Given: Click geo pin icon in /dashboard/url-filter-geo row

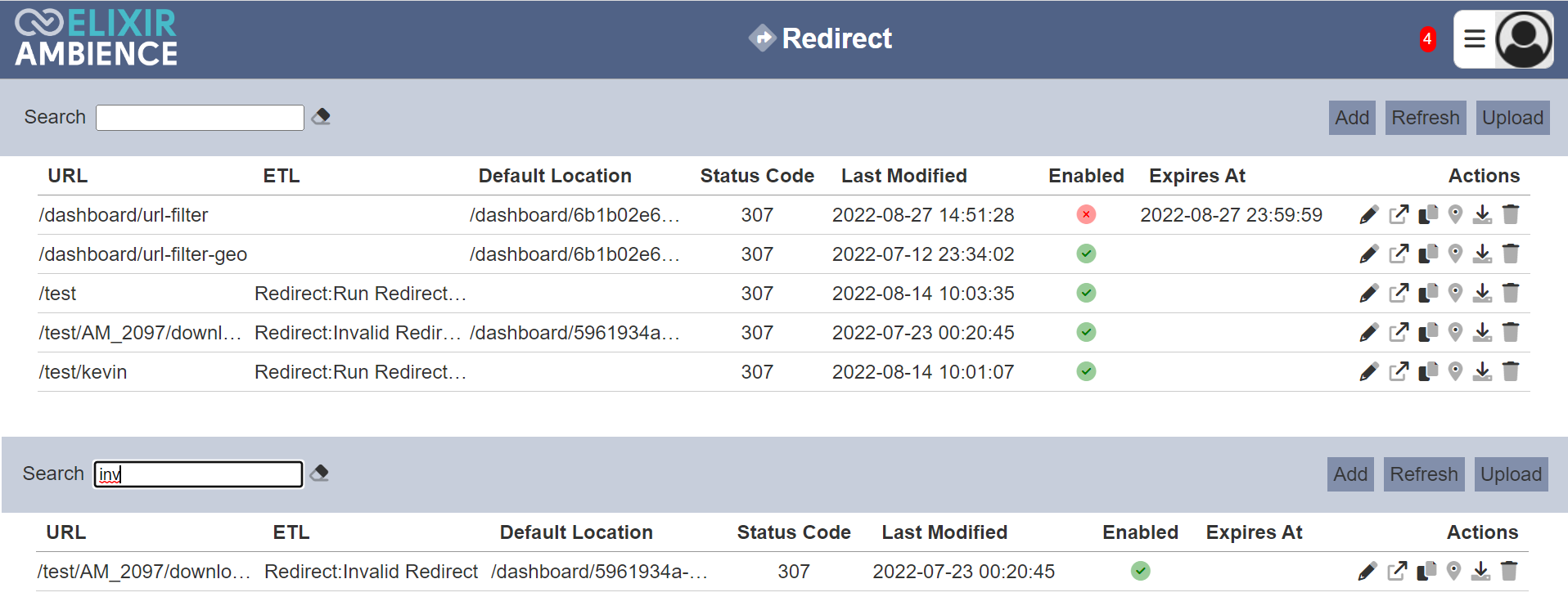Looking at the screenshot, I should pos(1455,254).
